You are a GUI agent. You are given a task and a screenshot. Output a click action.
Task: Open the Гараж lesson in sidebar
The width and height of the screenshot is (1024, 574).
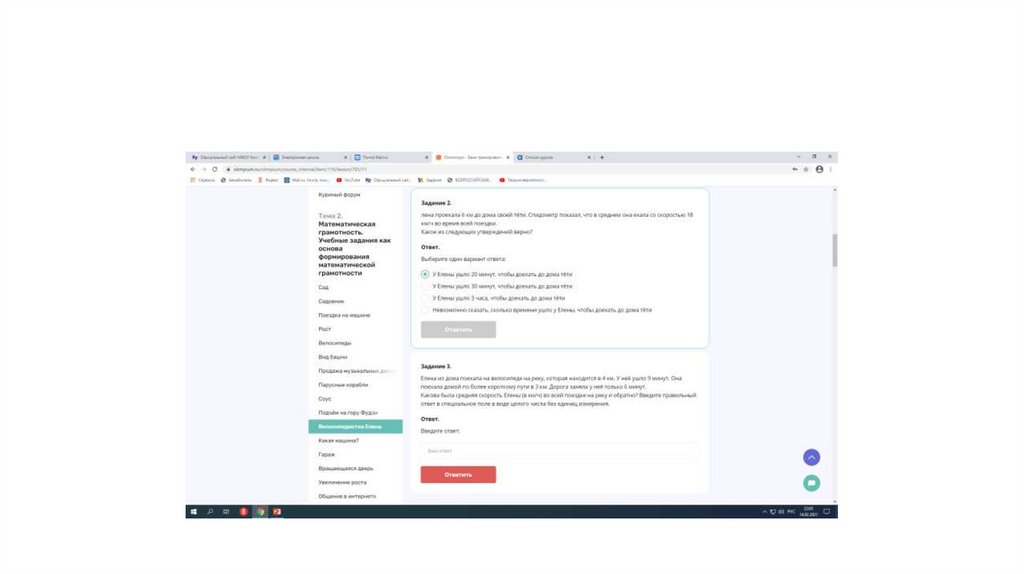tap(327, 454)
